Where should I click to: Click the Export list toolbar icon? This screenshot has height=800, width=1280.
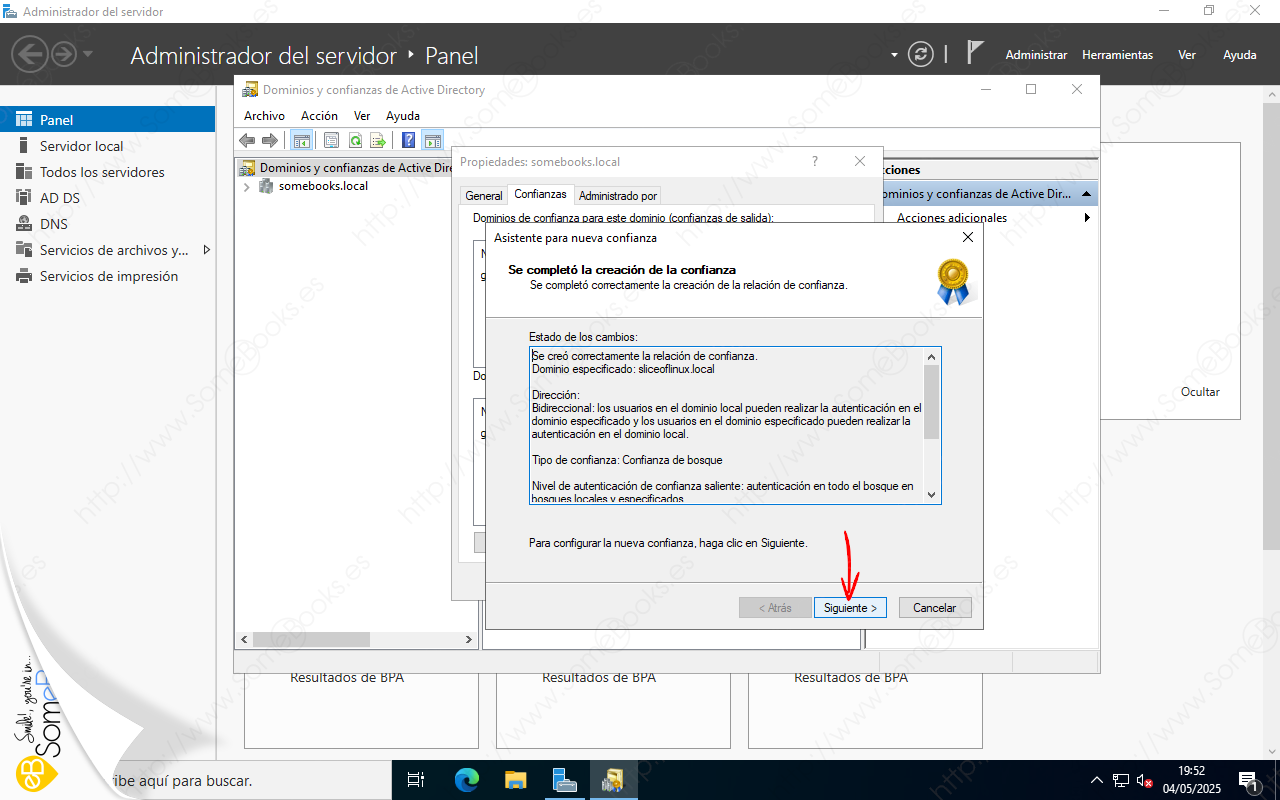[378, 141]
